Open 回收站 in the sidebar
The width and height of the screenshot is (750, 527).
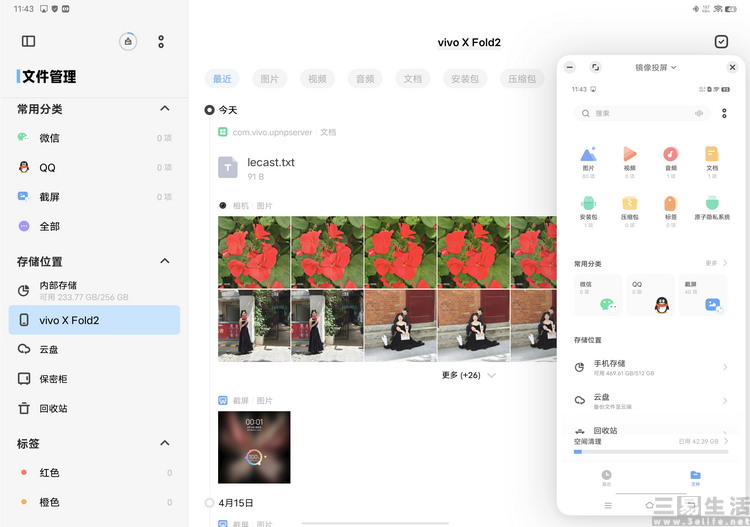point(94,408)
